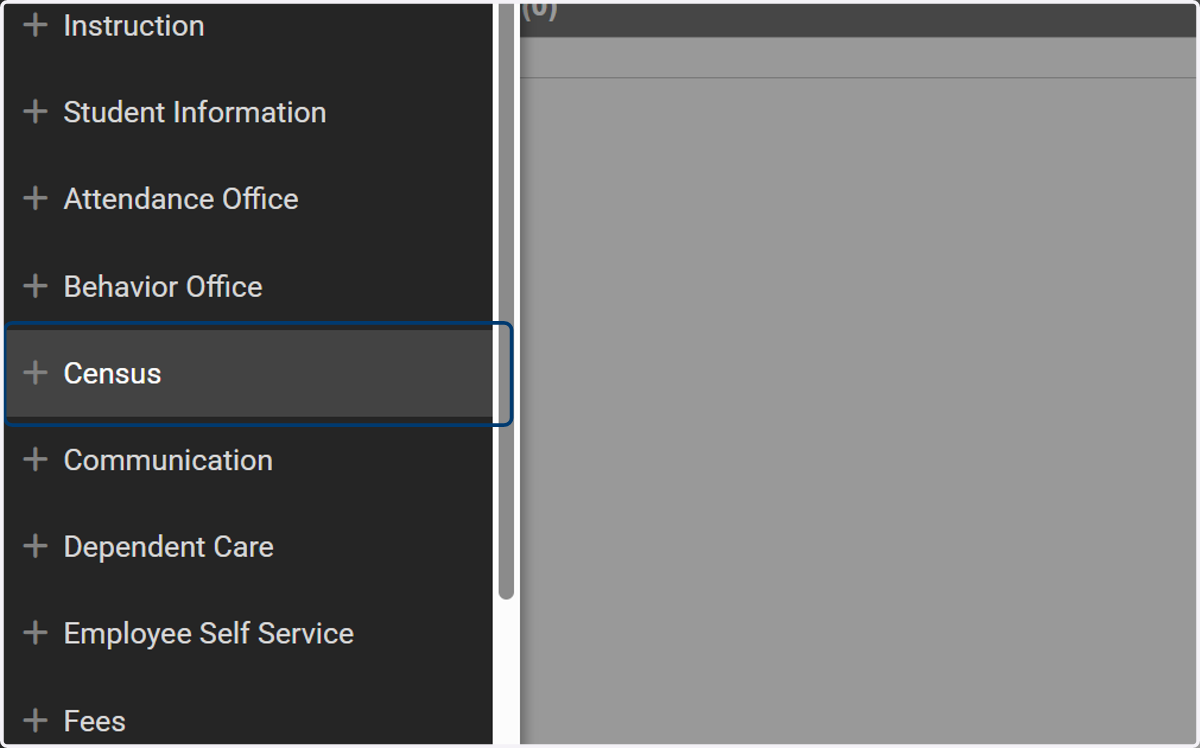Expand the Instruction plus icon

tap(35, 25)
